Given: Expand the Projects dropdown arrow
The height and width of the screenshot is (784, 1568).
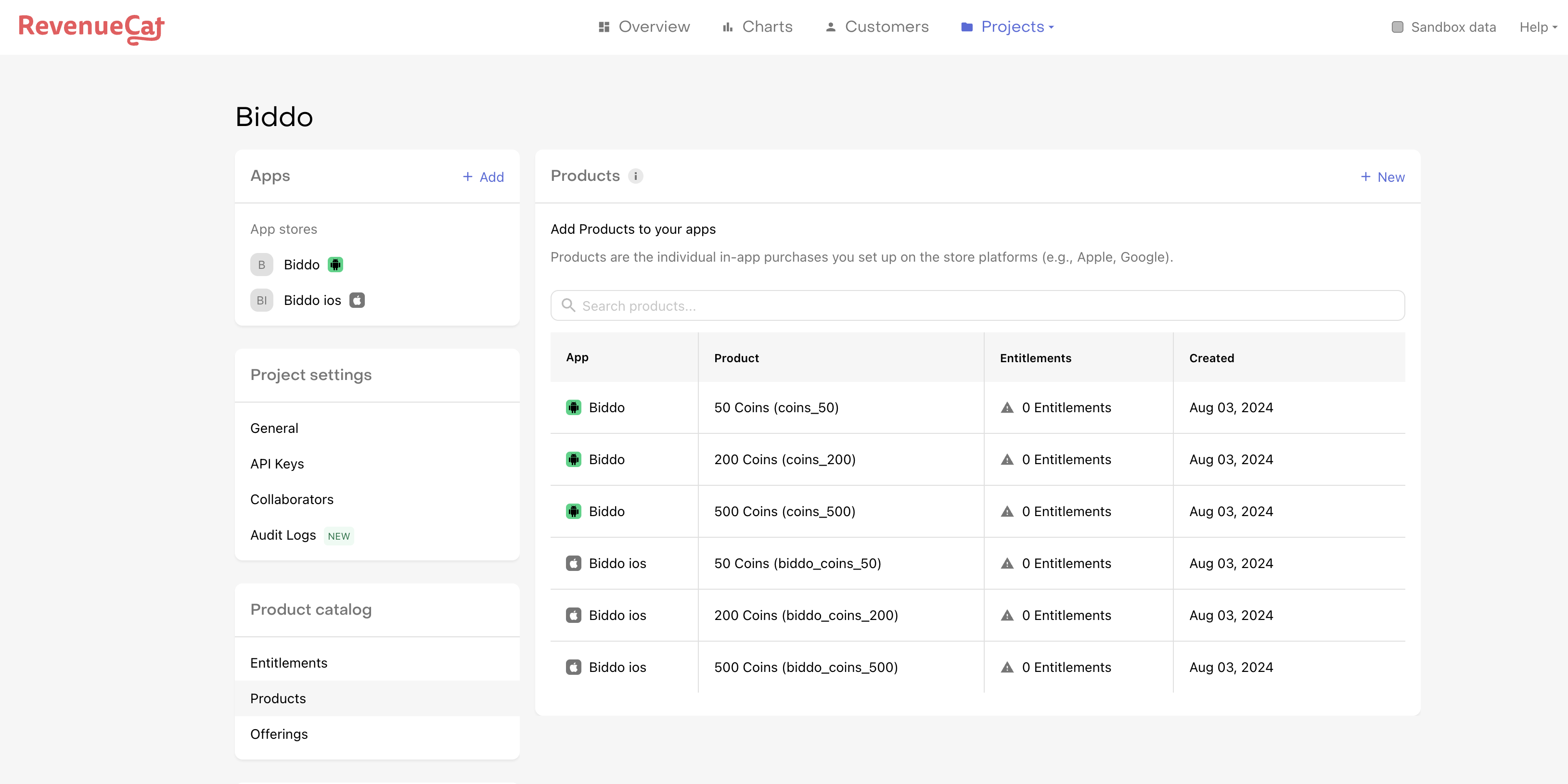Looking at the screenshot, I should click(x=1051, y=27).
